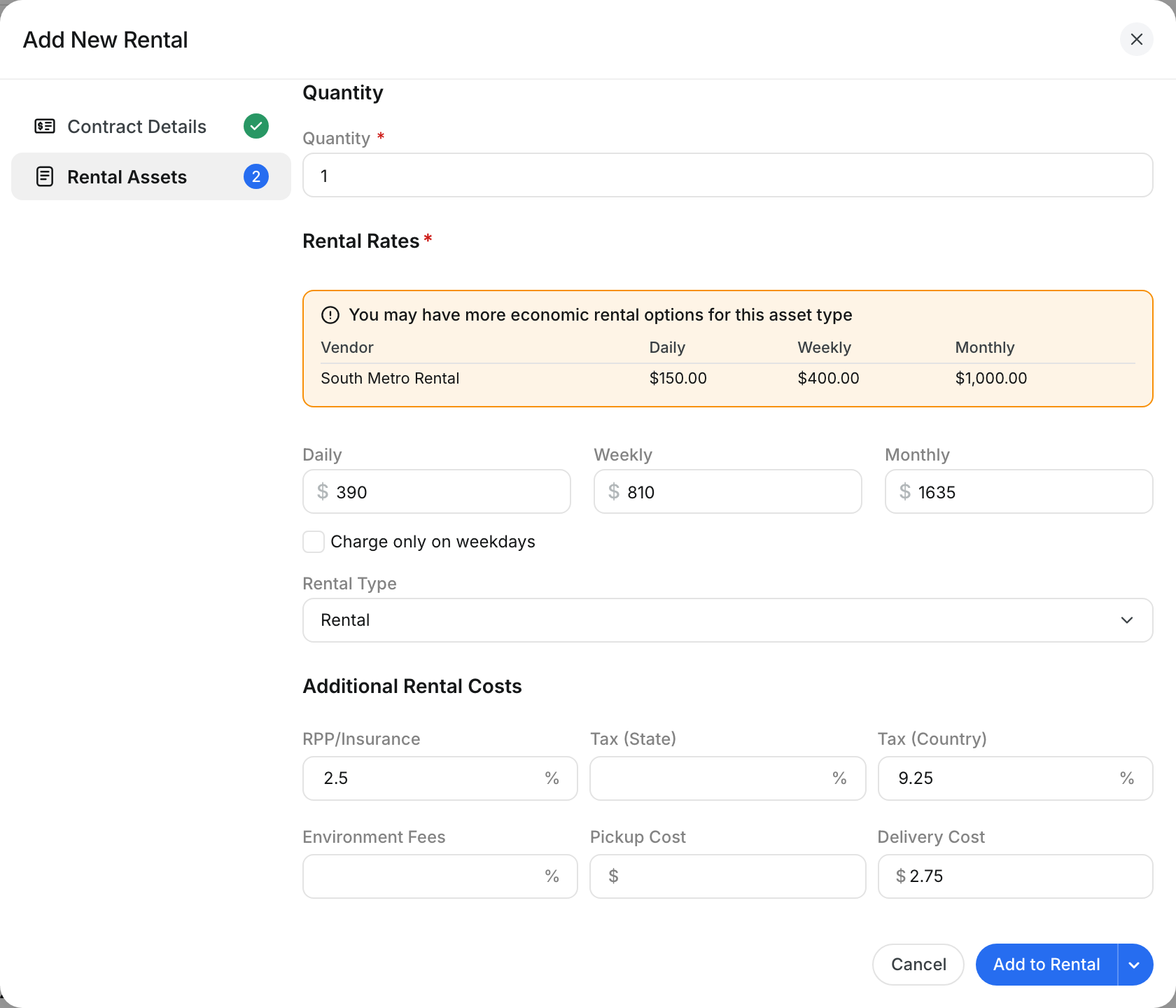Click the Tax (Country) field with 9.25
Screen dimensions: 1176x1008
coord(1016,778)
